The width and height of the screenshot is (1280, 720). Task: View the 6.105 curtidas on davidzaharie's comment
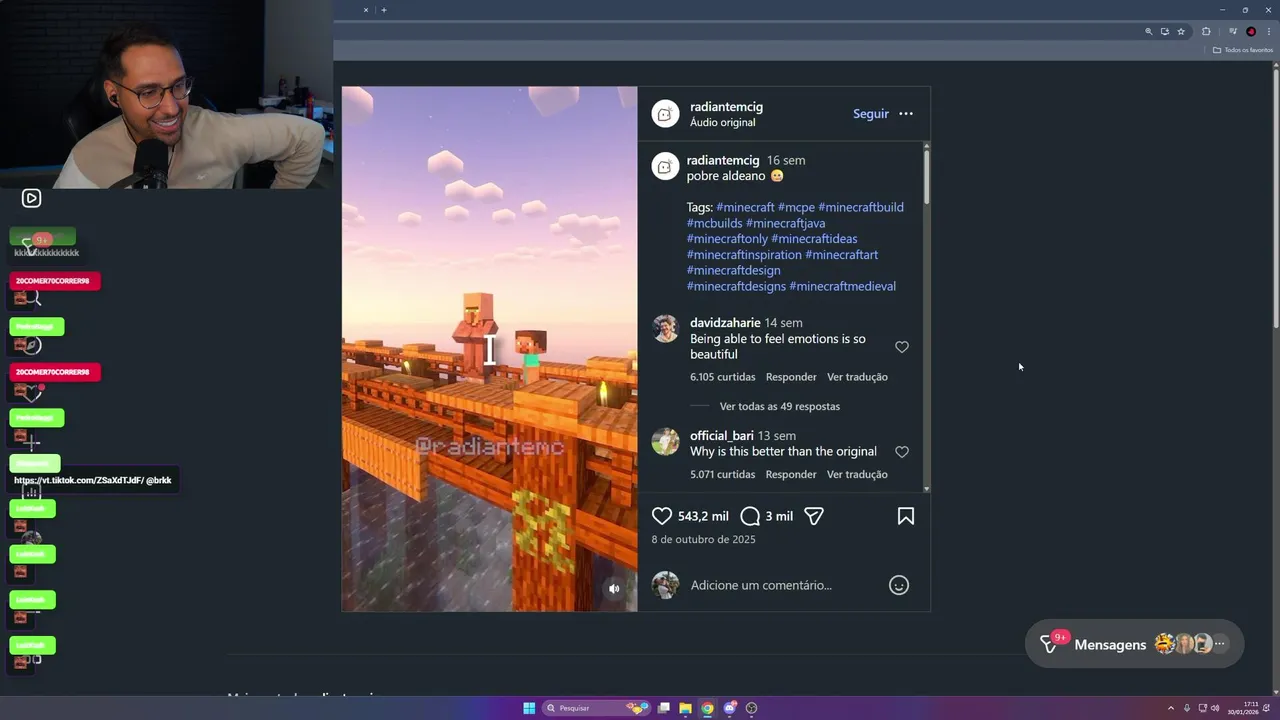[x=722, y=377]
